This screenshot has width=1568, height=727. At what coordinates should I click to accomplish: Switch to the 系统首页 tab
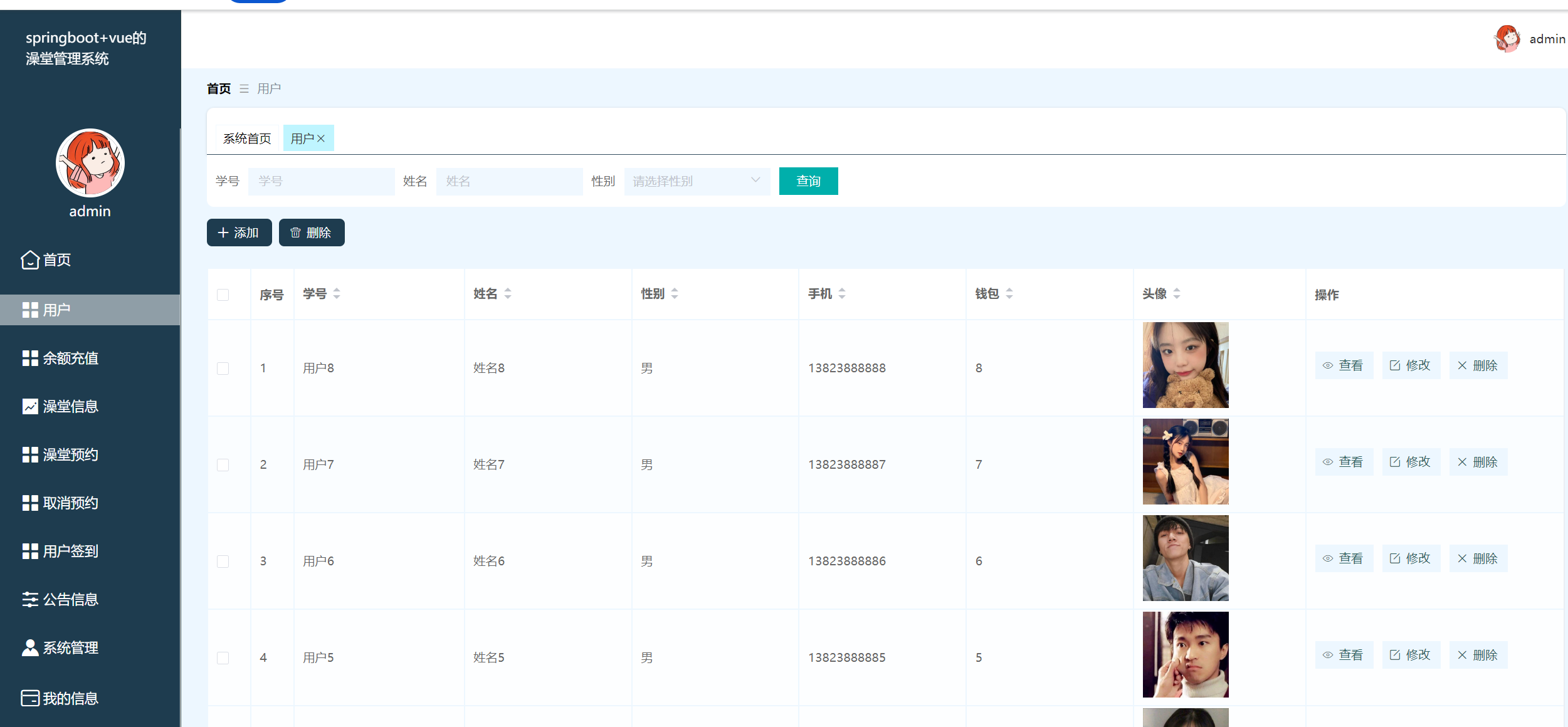coord(247,139)
